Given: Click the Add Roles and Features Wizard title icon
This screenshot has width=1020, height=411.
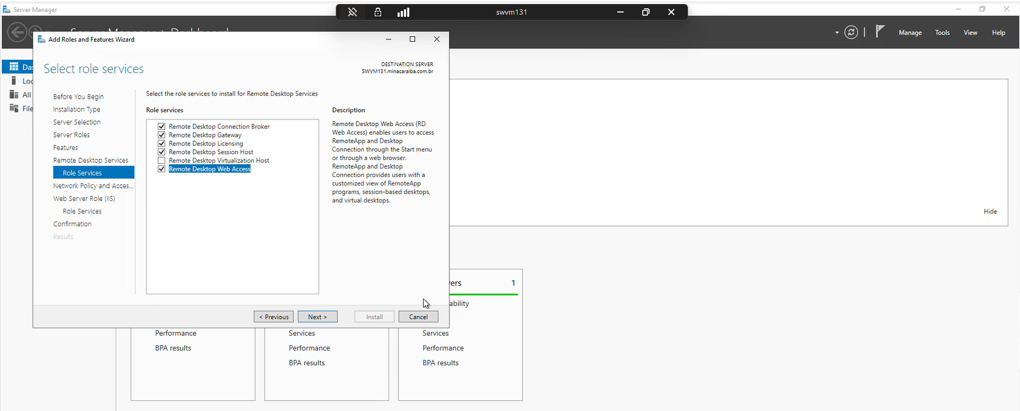Looking at the screenshot, I should (x=42, y=39).
